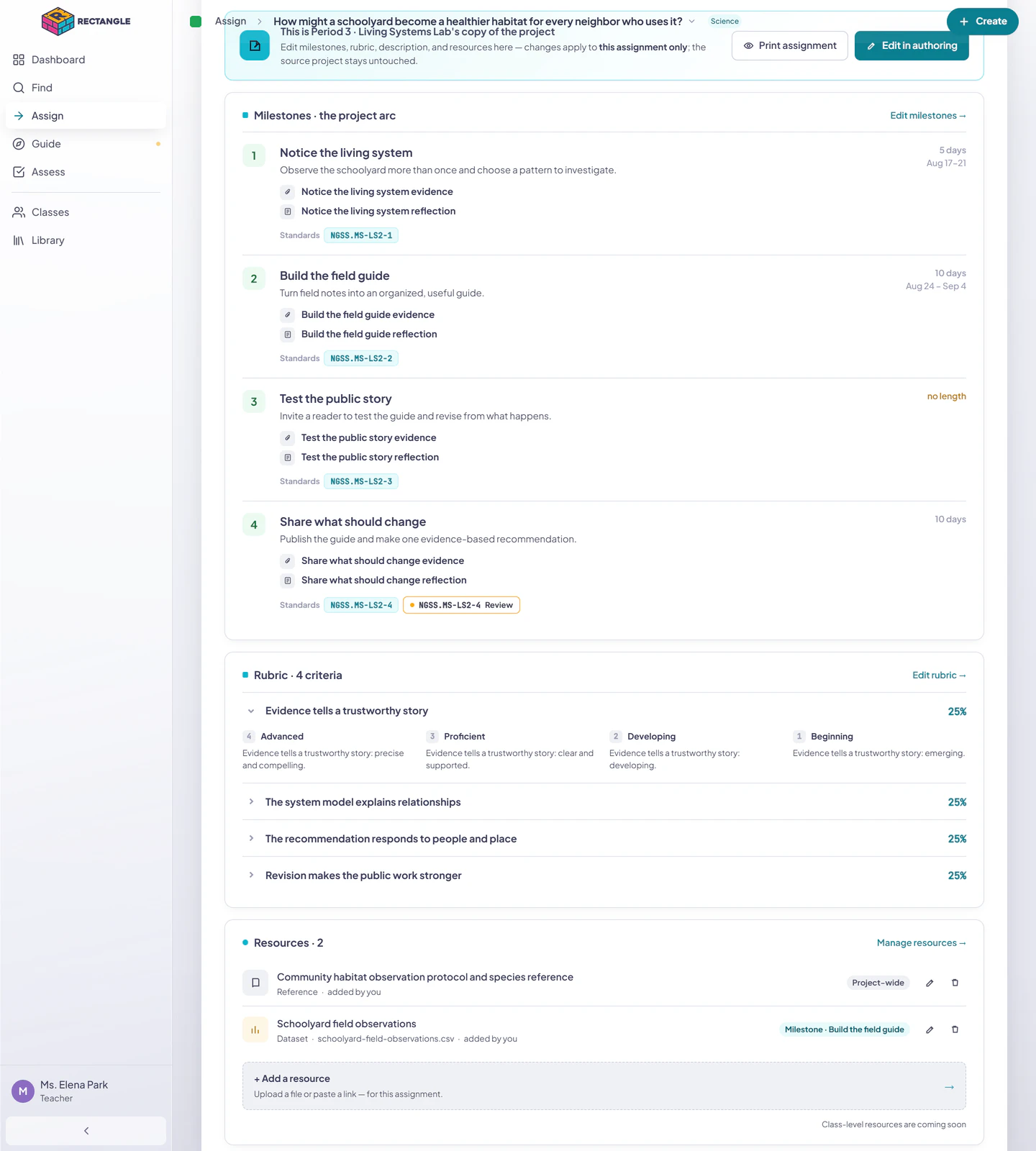This screenshot has height=1151, width=1036.
Task: Click the Create button
Action: coord(983,22)
